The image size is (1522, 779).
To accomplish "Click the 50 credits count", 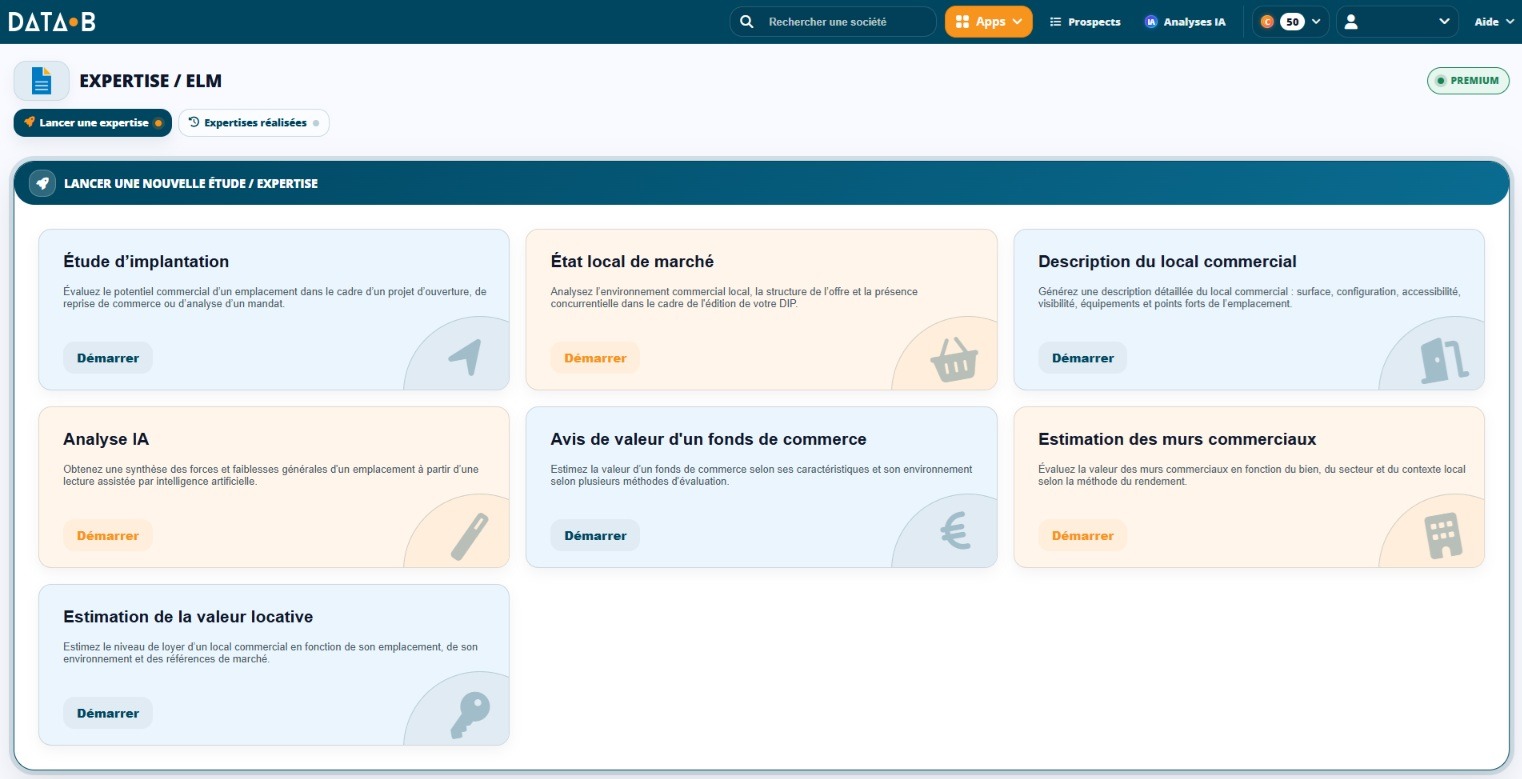I will pyautogui.click(x=1292, y=21).
